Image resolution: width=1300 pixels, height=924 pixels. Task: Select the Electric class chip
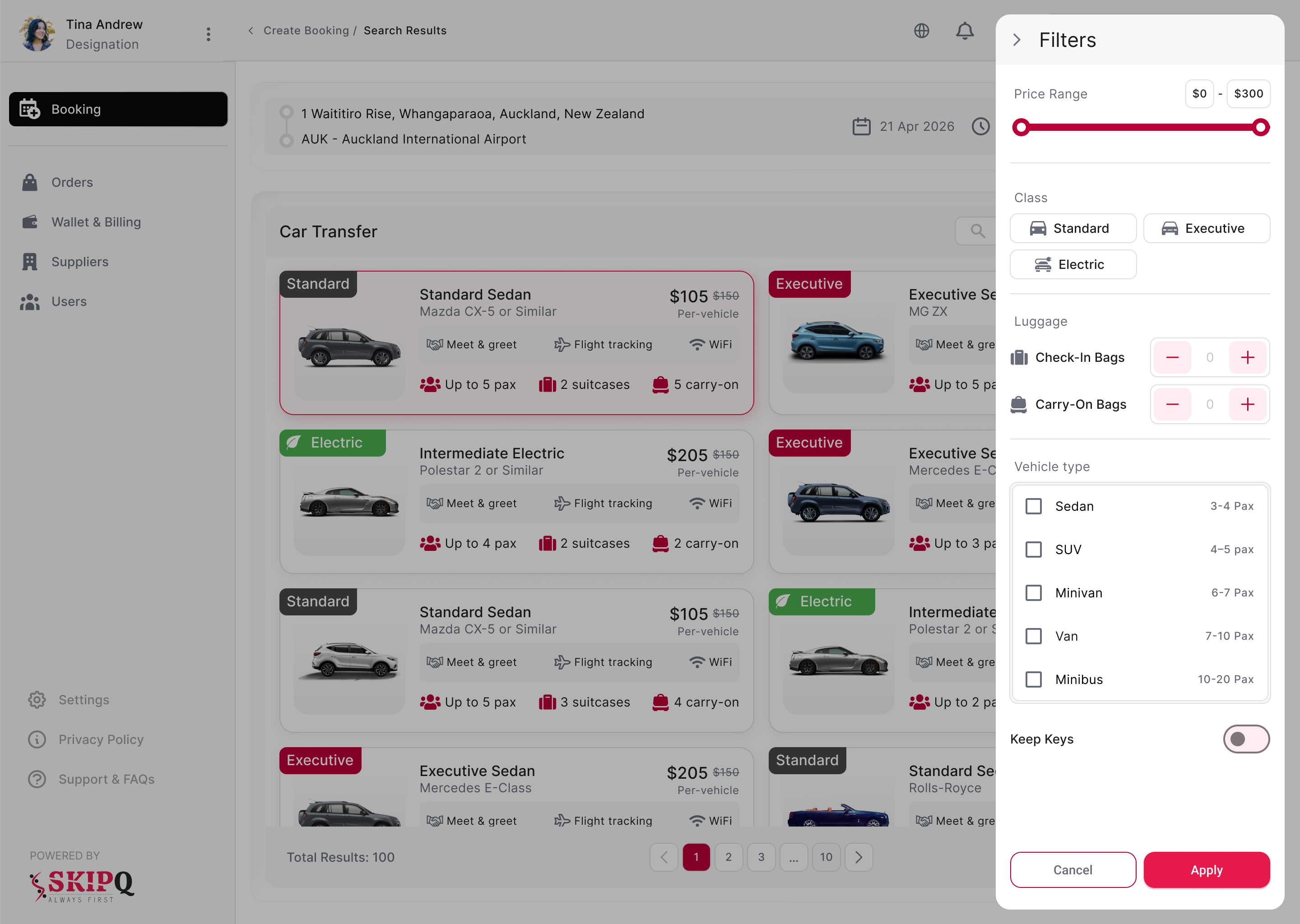pos(1073,264)
